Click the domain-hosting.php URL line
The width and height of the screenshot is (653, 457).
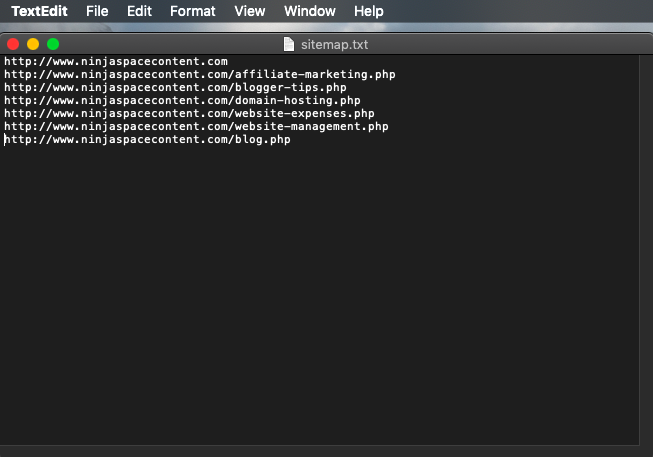180,101
